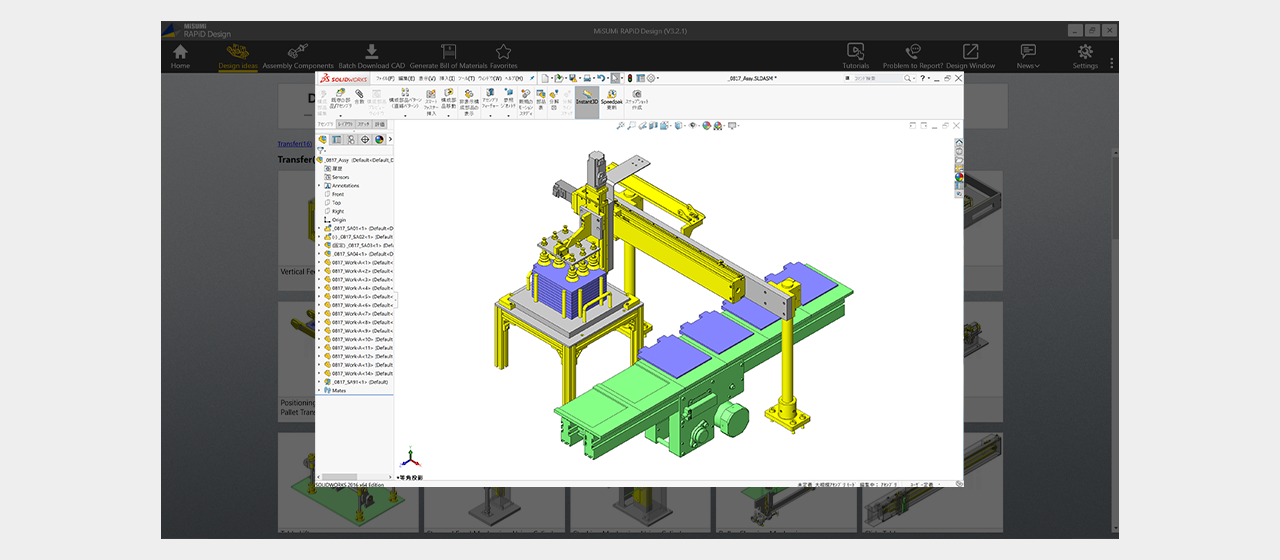Open the DisplayManager tab in feature tree
Screen dimensions: 1280x560
(379, 140)
